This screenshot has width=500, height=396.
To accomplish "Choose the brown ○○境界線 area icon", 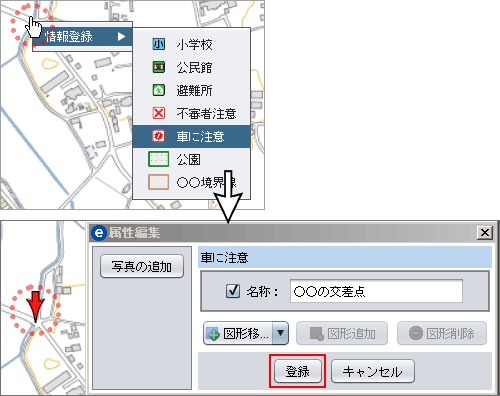I will pyautogui.click(x=158, y=182).
